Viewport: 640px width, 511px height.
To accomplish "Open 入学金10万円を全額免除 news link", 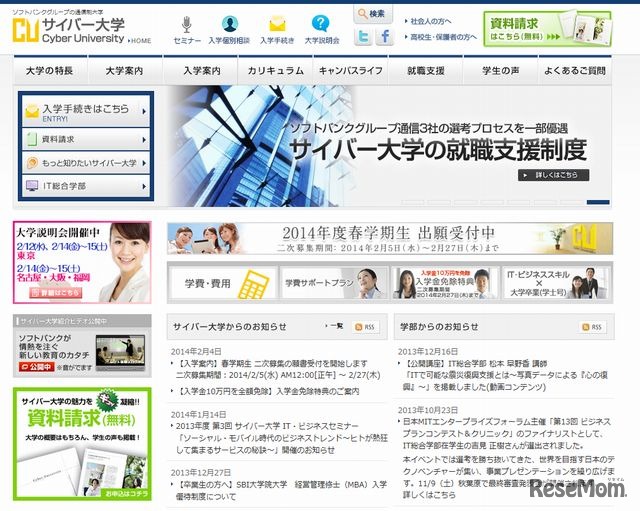I will click(x=269, y=391).
